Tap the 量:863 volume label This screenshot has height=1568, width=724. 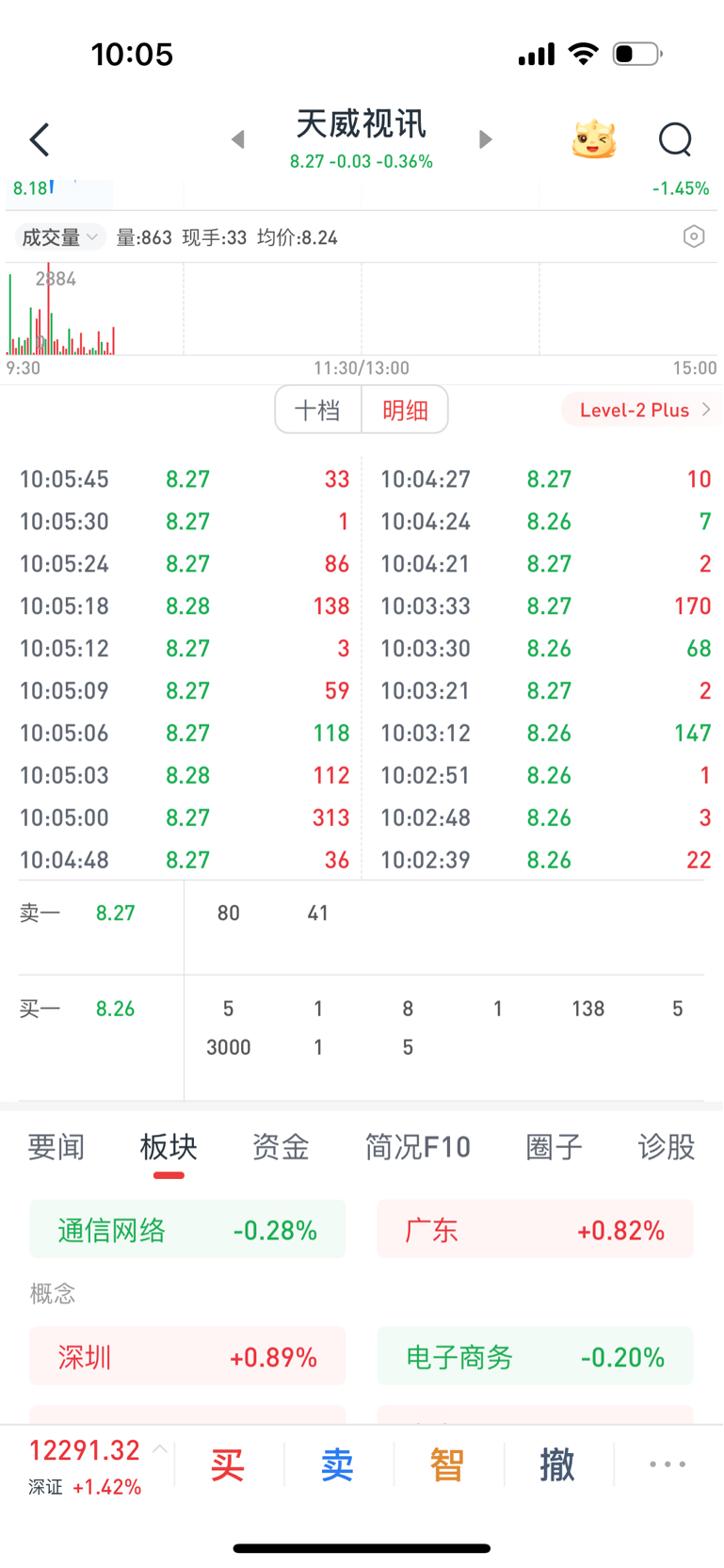144,237
